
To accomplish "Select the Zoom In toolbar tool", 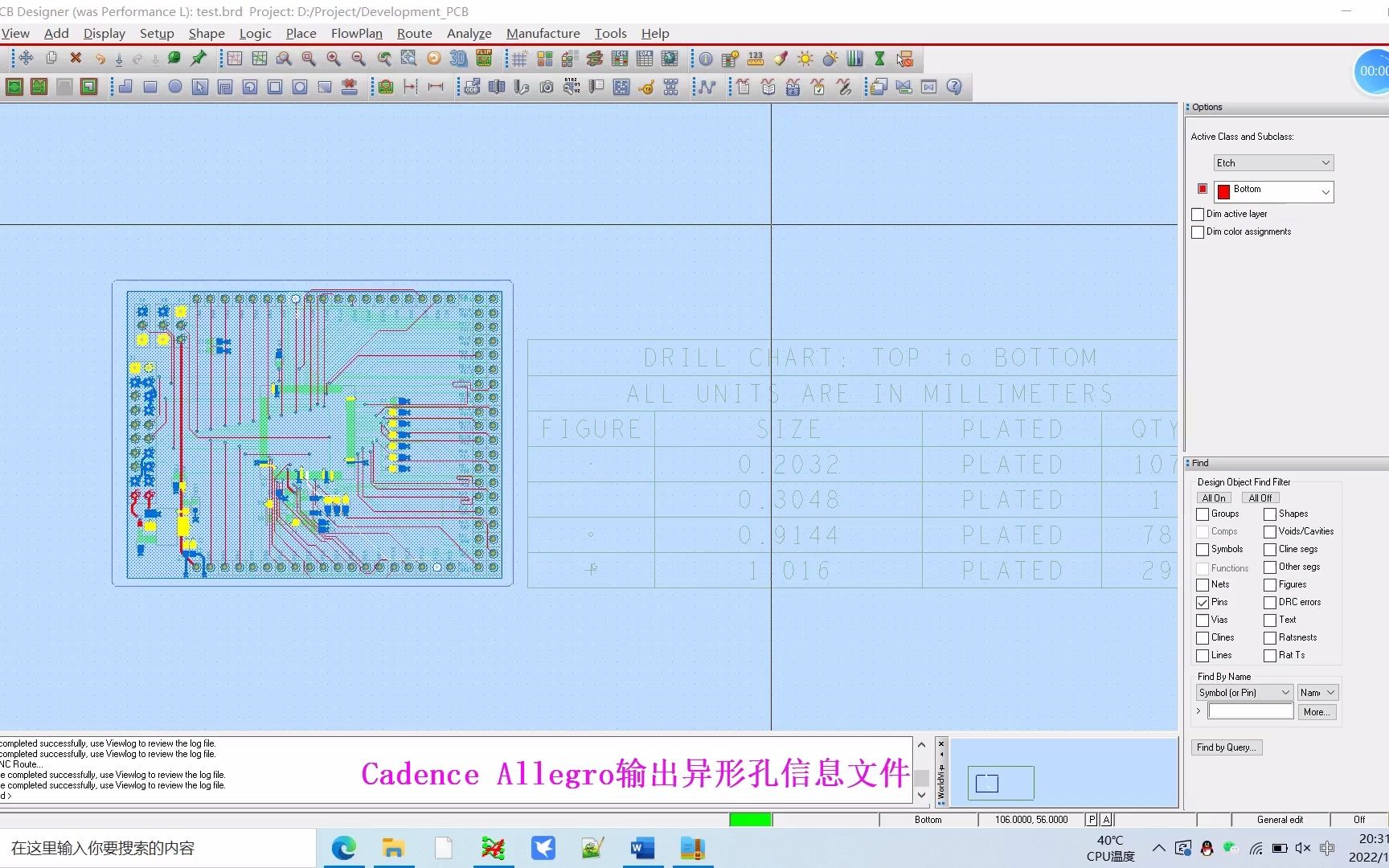I will (x=334, y=58).
